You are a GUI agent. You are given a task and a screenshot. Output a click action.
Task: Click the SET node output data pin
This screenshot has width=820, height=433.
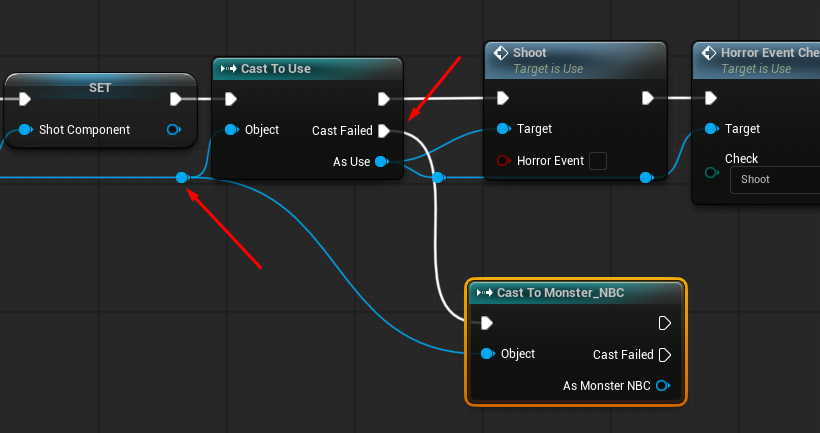point(174,130)
